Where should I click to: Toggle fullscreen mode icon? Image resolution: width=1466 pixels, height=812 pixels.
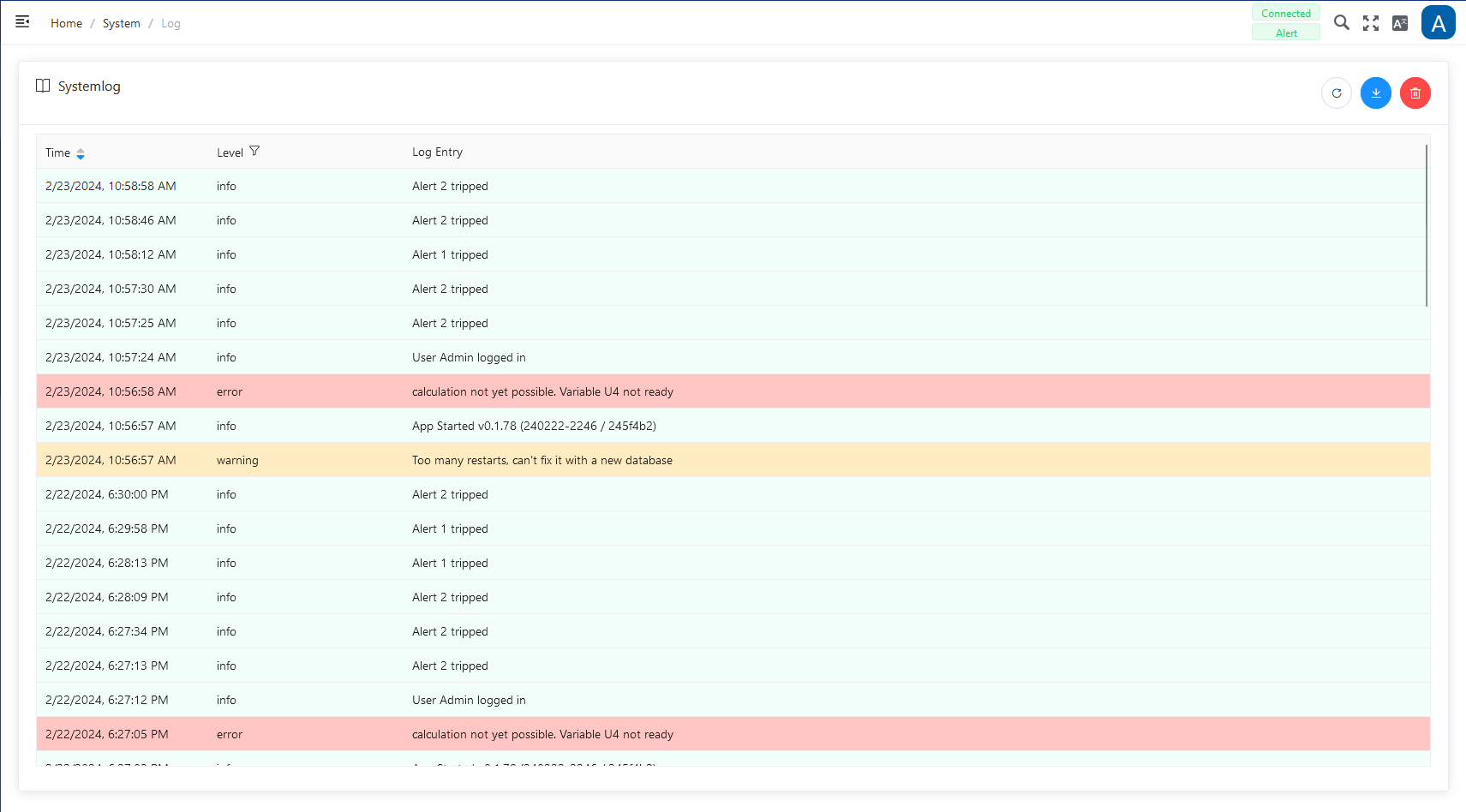(1371, 23)
